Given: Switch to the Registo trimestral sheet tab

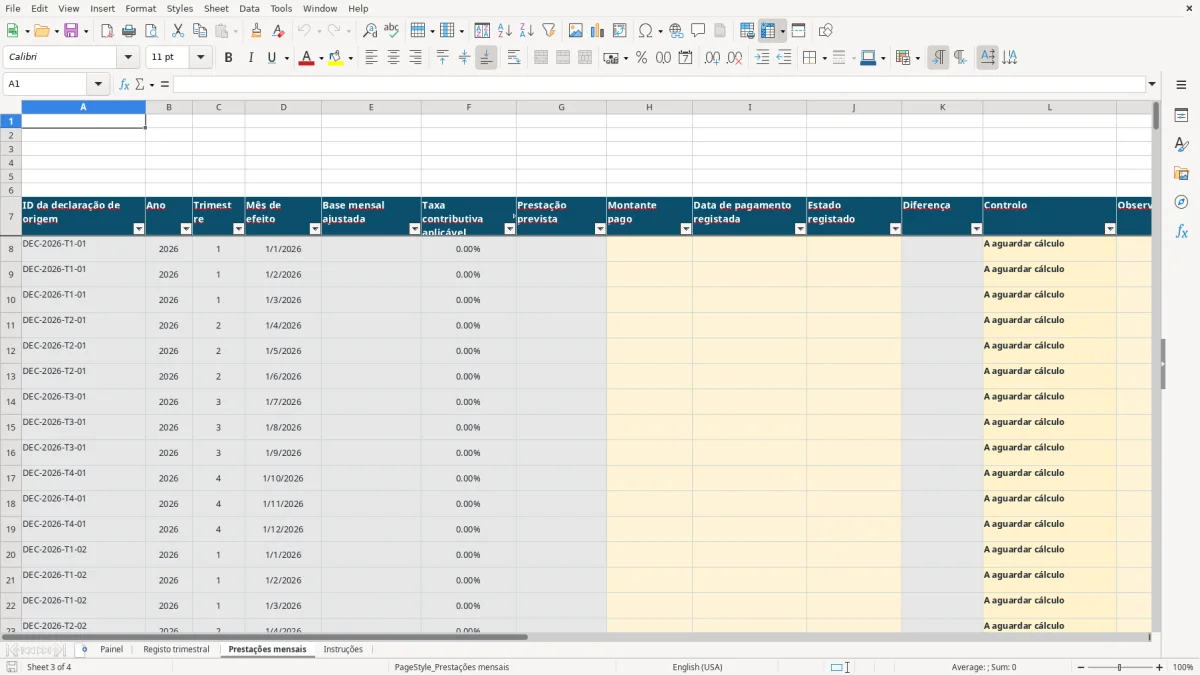Looking at the screenshot, I should click(176, 649).
